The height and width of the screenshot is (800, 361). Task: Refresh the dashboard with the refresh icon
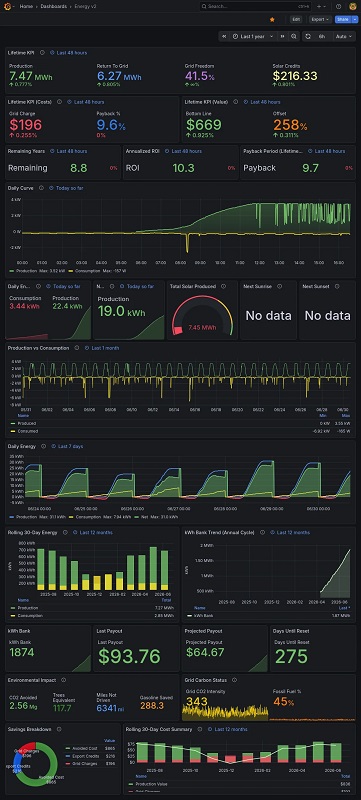308,36
